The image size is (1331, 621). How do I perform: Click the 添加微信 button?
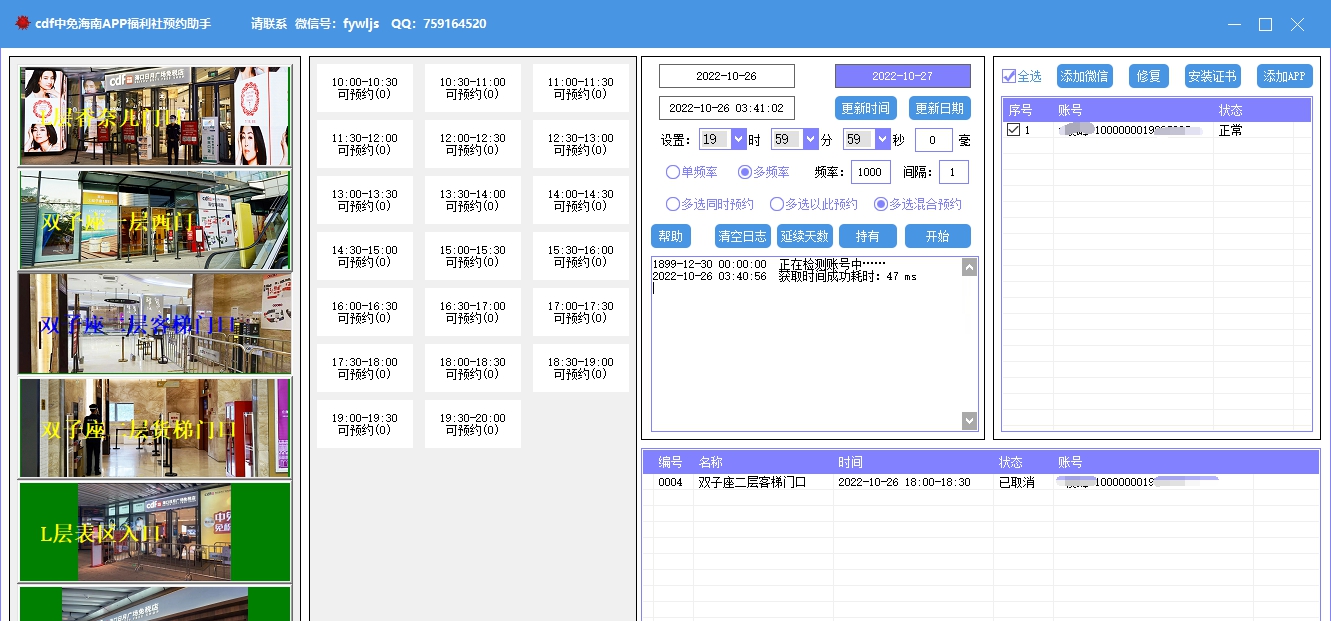coord(1084,75)
